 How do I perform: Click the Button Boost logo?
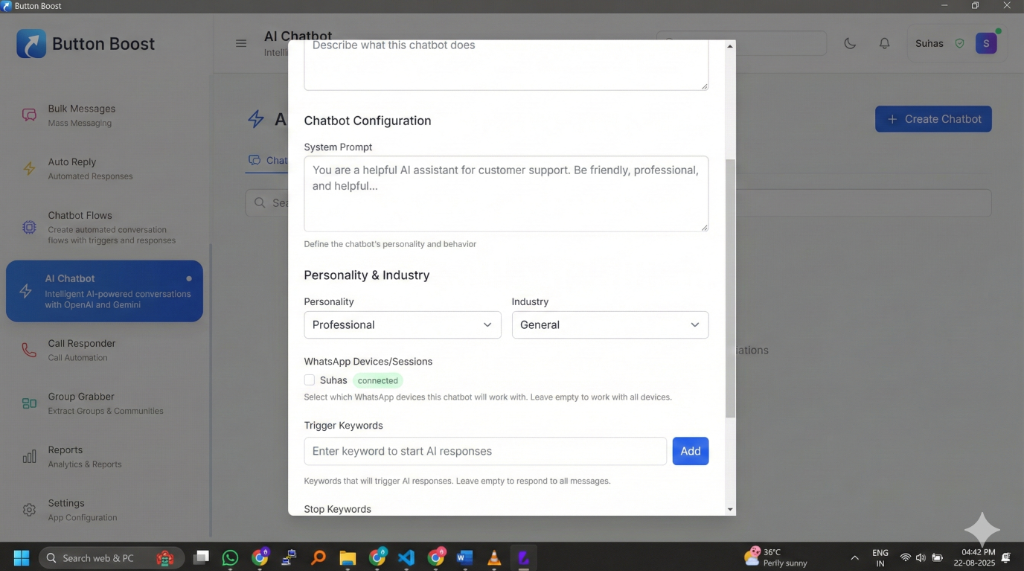pyautogui.click(x=31, y=44)
